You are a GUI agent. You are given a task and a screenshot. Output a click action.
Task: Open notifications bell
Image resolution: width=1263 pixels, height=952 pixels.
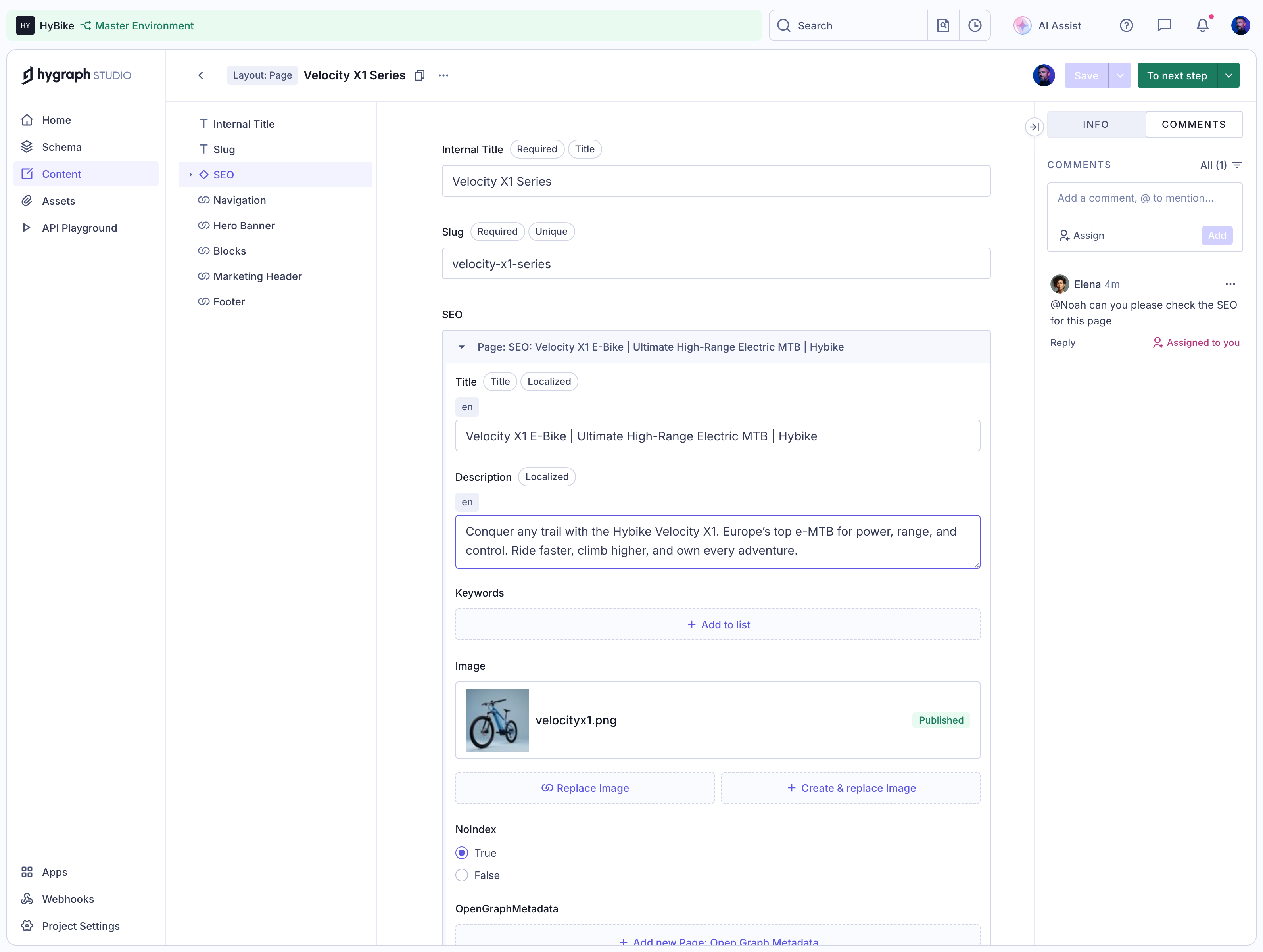click(x=1202, y=25)
